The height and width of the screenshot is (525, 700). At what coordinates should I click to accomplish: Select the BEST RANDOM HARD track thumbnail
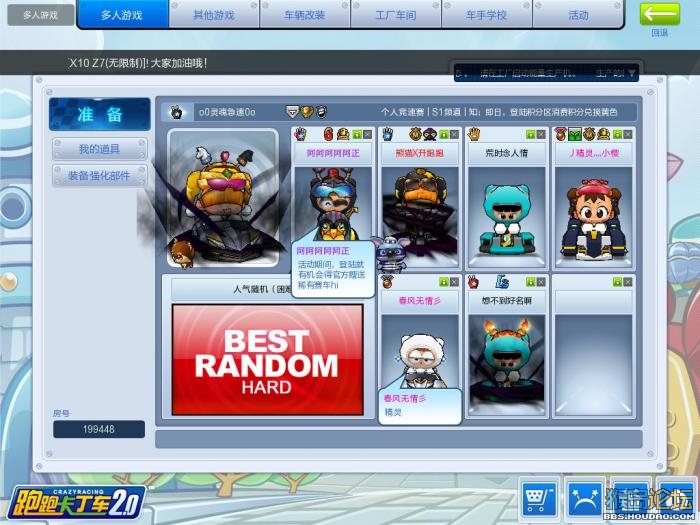click(x=267, y=360)
